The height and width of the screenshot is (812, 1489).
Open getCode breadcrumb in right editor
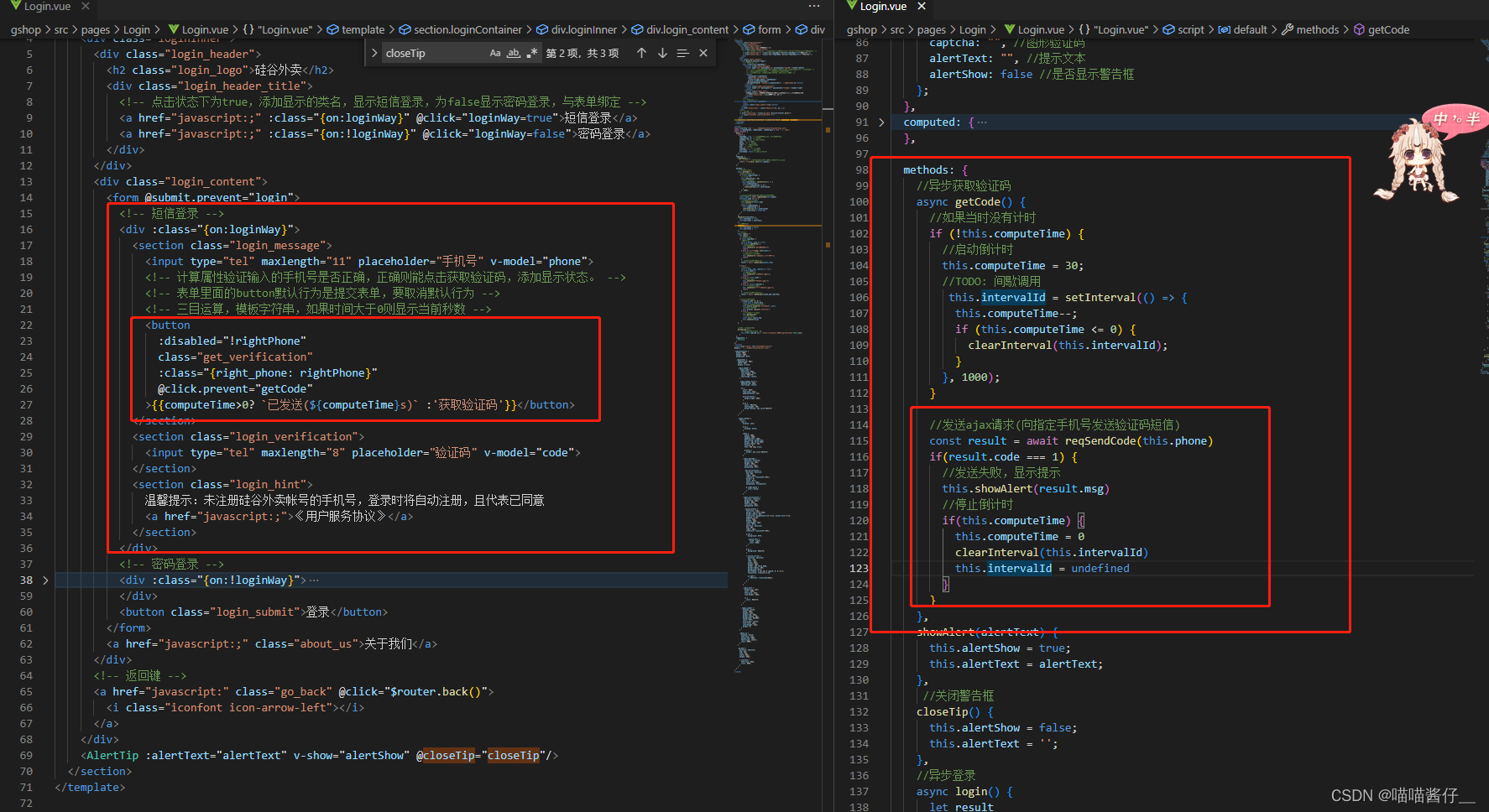point(1382,29)
